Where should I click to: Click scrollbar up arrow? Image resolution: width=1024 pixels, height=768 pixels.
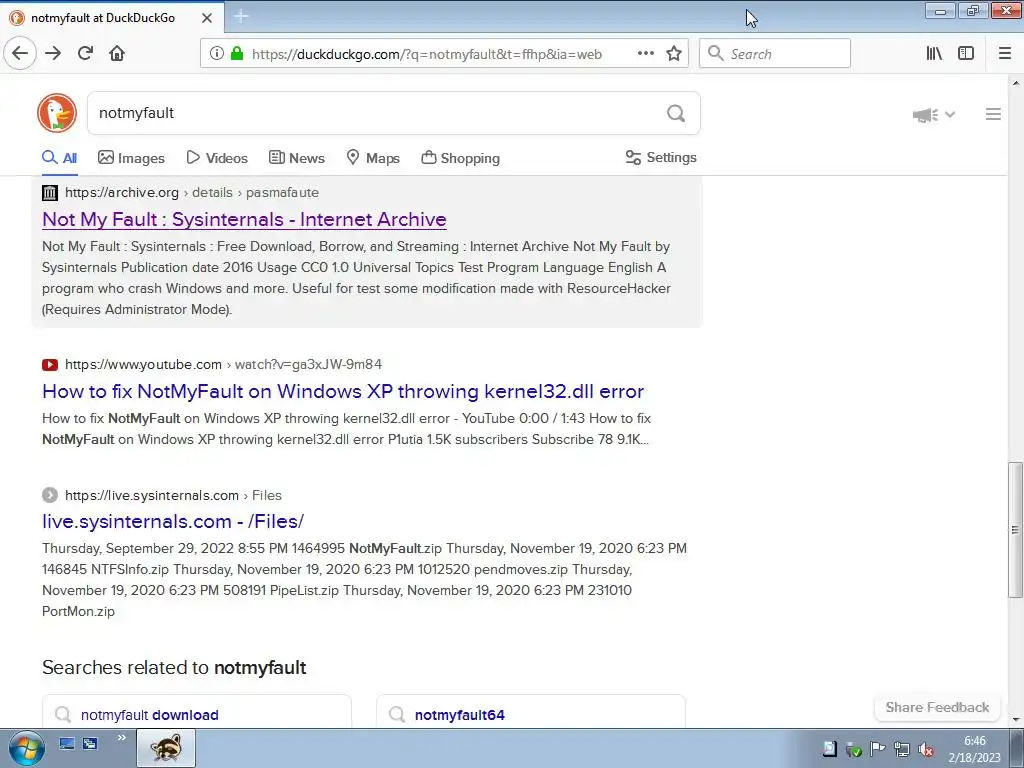tap(1015, 83)
